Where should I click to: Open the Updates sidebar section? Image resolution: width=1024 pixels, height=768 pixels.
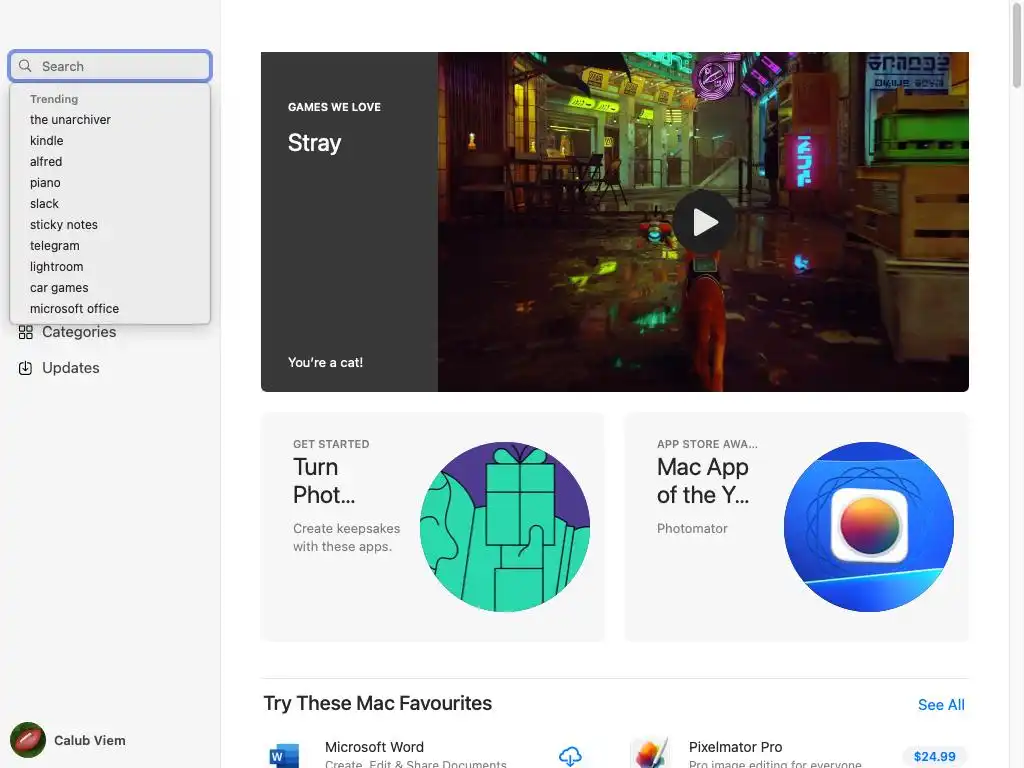(x=59, y=368)
